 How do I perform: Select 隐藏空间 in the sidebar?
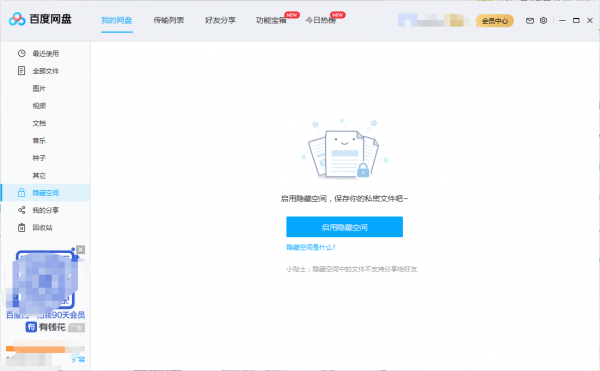click(45, 193)
